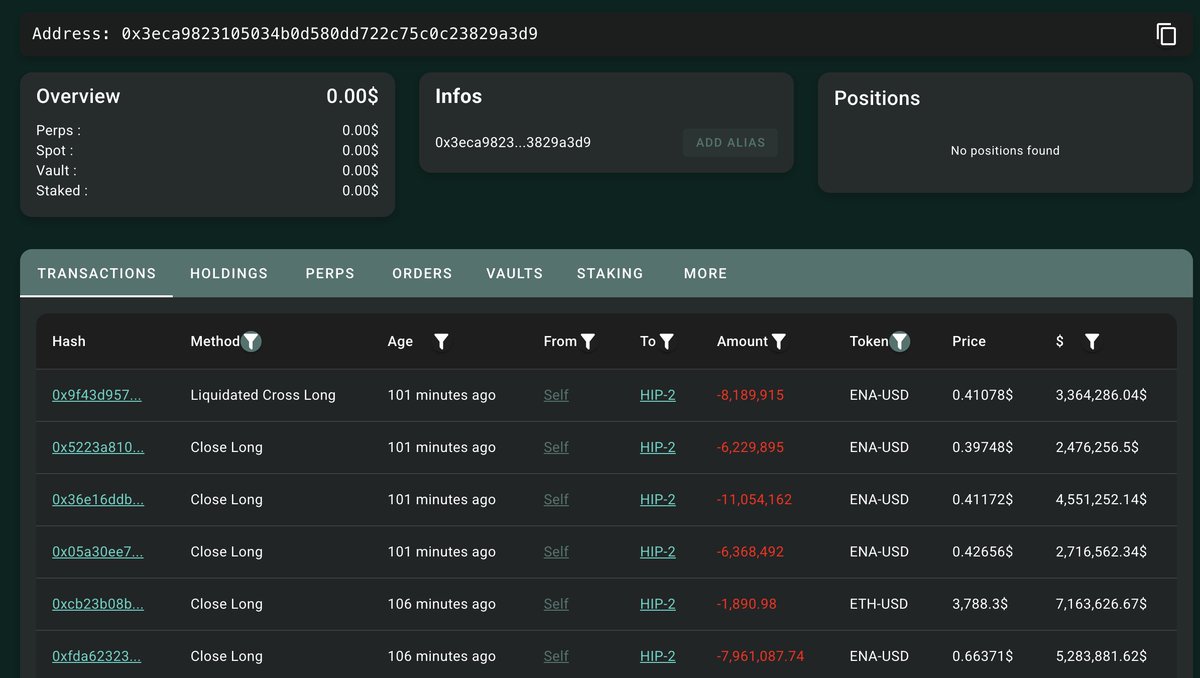
Task: Select the Orders tab
Action: pyautogui.click(x=422, y=273)
